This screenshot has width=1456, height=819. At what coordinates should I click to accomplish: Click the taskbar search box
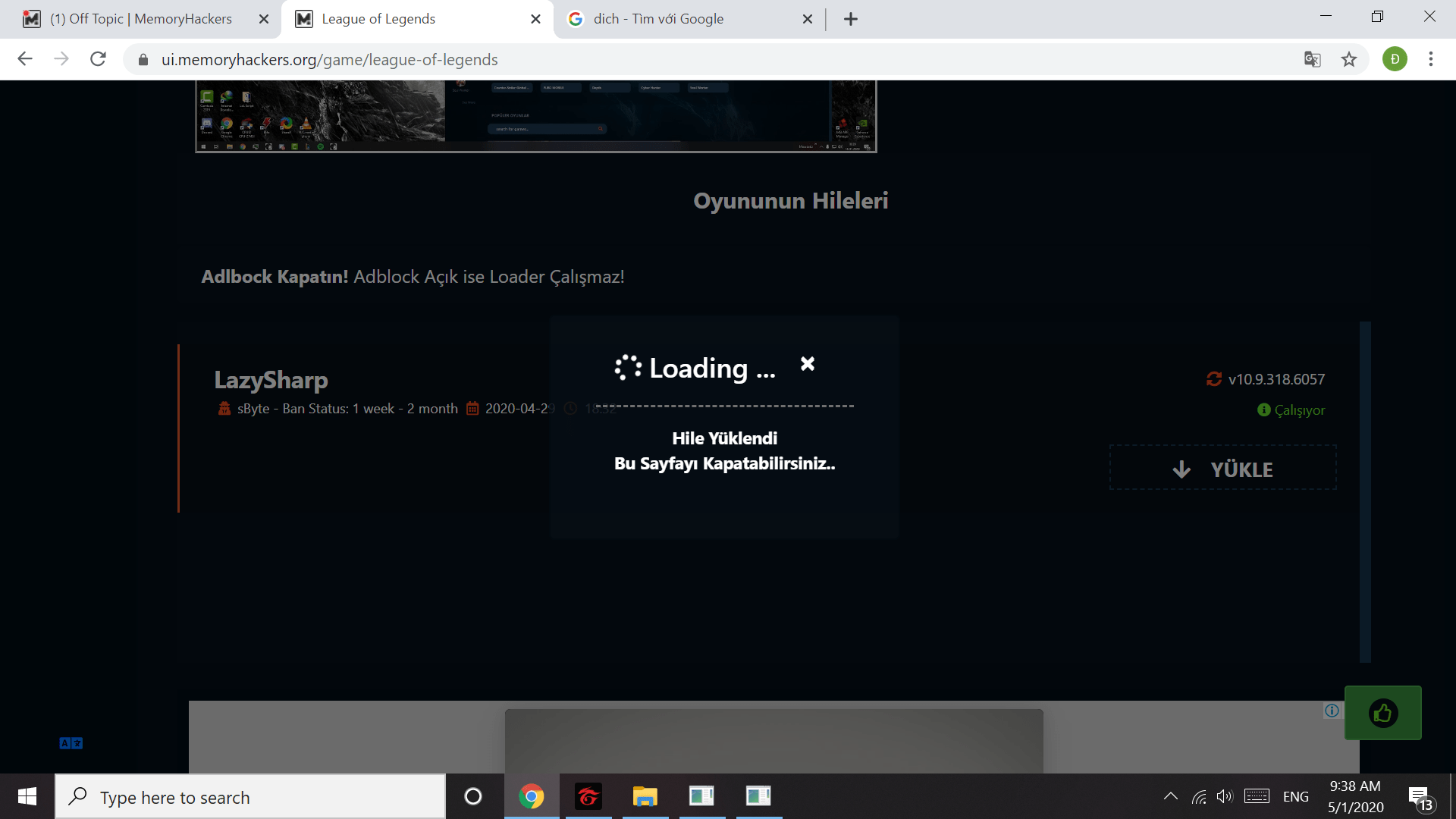tap(250, 796)
